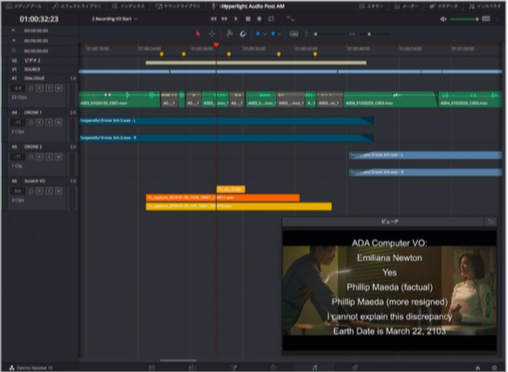The height and width of the screenshot is (372, 508).
Task: Open the flag color dropdown arrow
Action: (264, 34)
